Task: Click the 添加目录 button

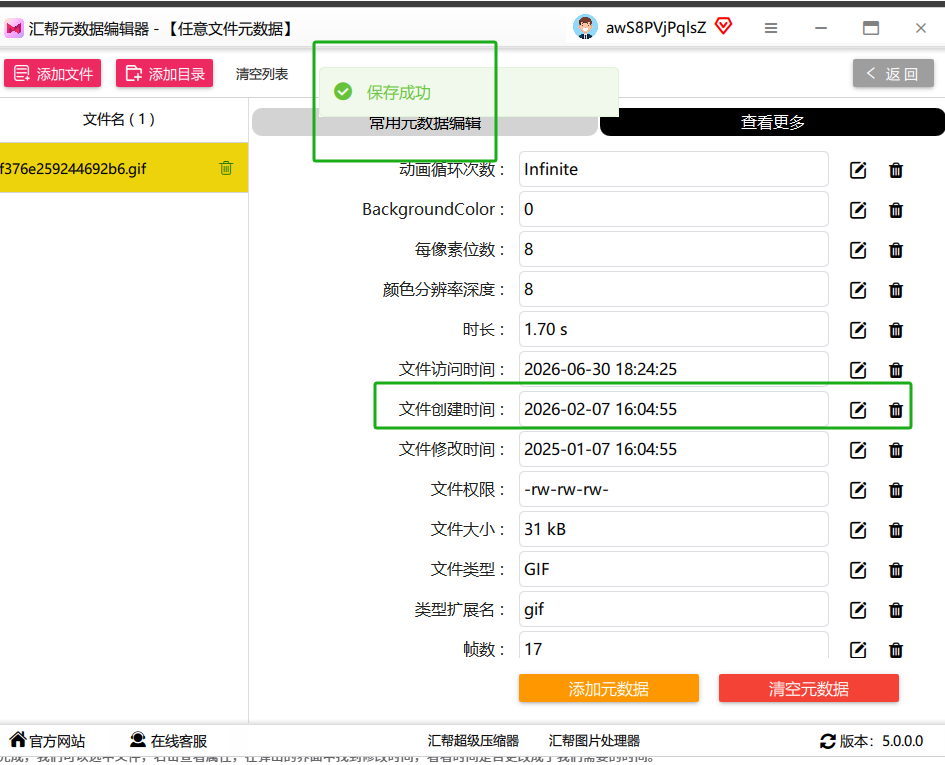Action: [x=165, y=74]
